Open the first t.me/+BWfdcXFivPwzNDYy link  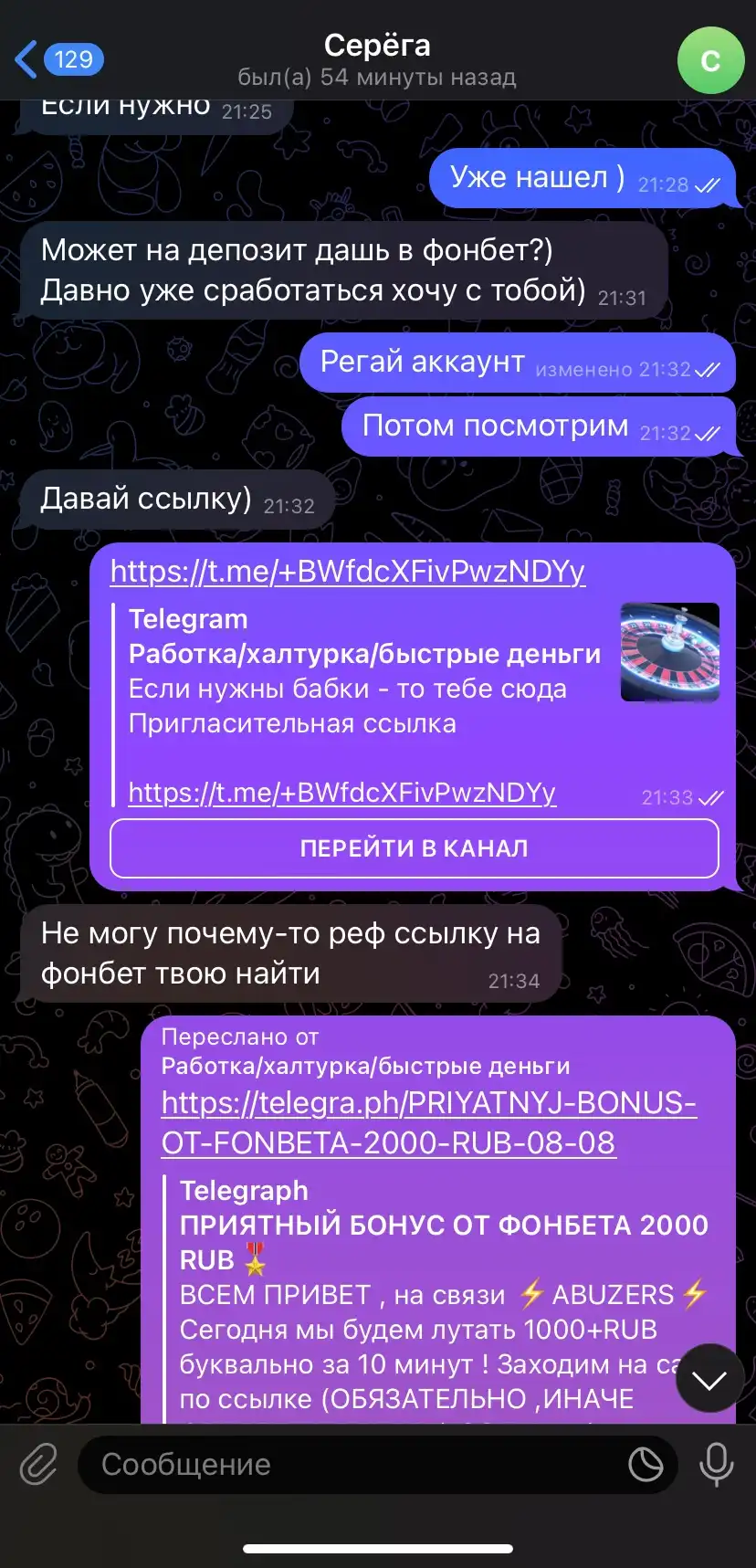347,572
